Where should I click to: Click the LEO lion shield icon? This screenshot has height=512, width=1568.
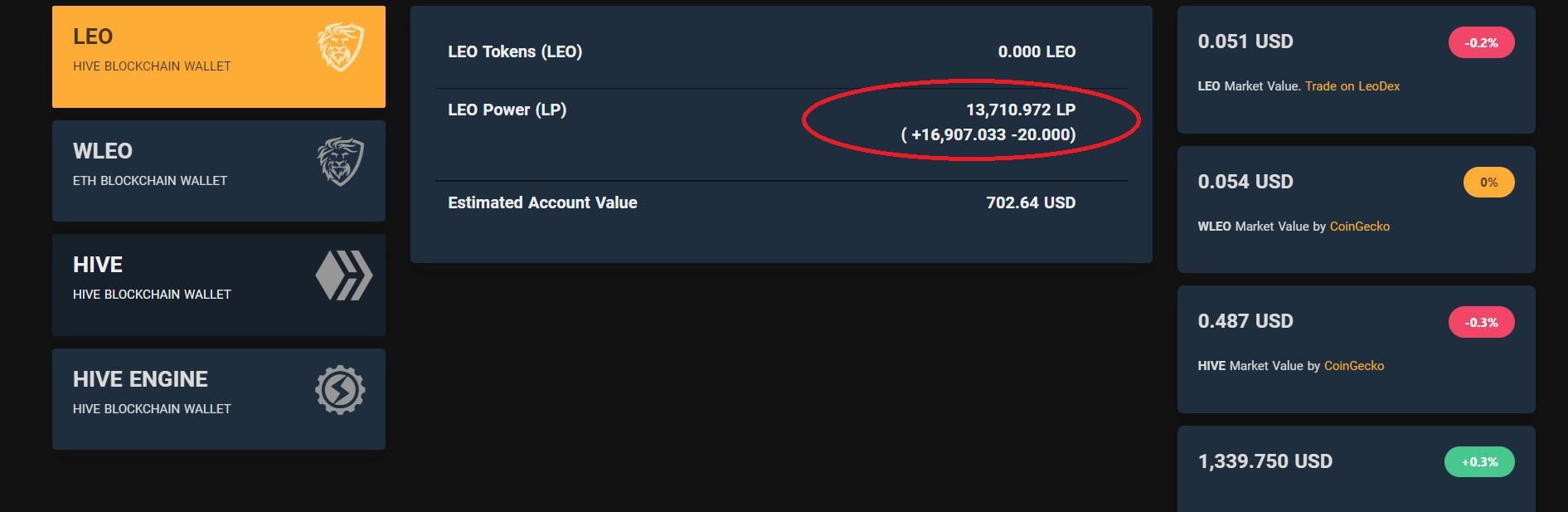(341, 47)
